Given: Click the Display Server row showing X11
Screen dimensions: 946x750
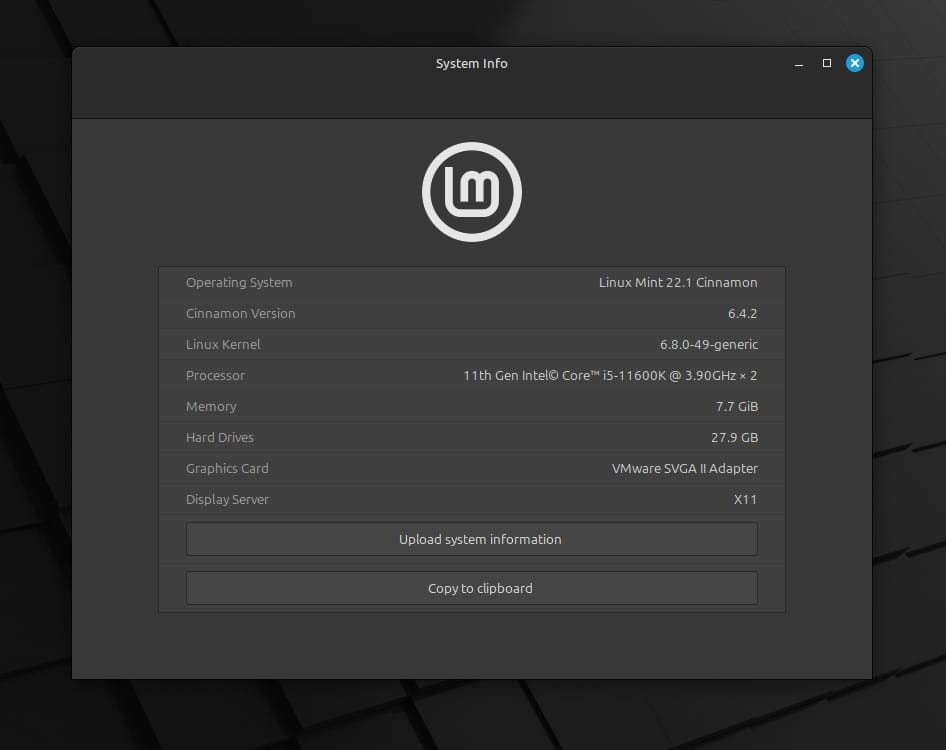Looking at the screenshot, I should coord(471,499).
